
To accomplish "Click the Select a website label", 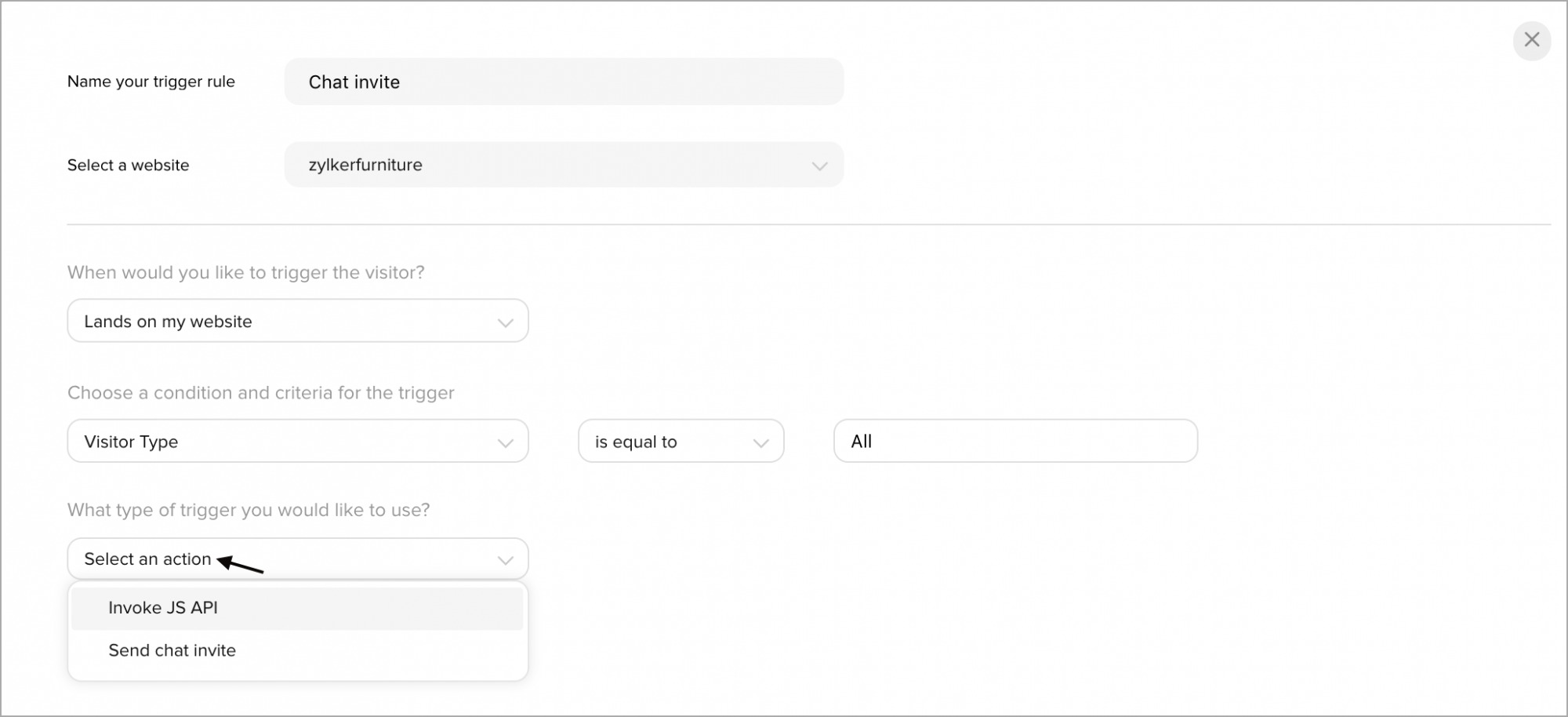I will (128, 165).
